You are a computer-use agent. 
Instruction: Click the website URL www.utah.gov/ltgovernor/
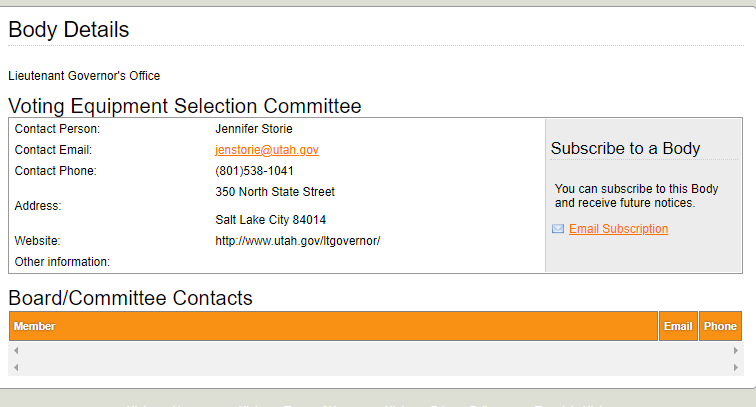point(298,241)
